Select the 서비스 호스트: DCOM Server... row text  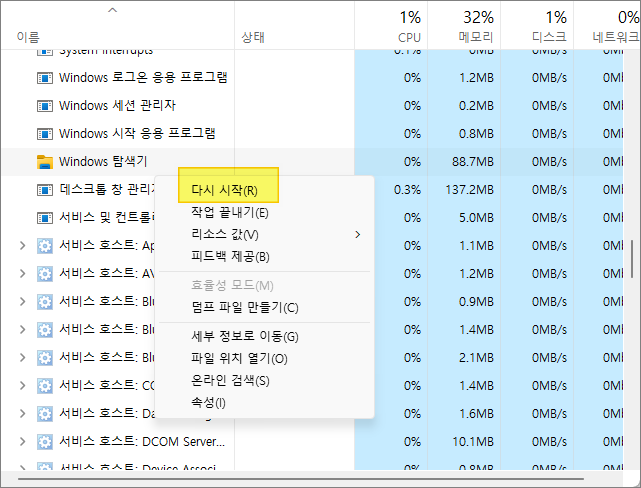click(142, 441)
